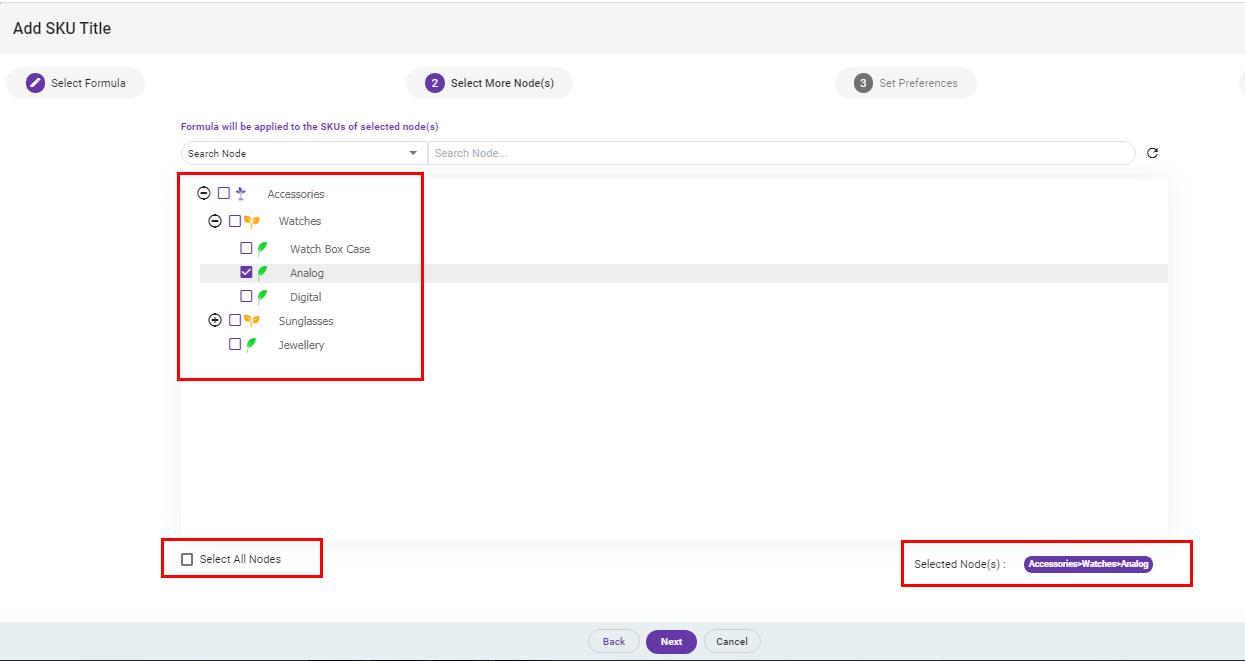
Task: Click the step 3 number badge
Action: click(863, 83)
